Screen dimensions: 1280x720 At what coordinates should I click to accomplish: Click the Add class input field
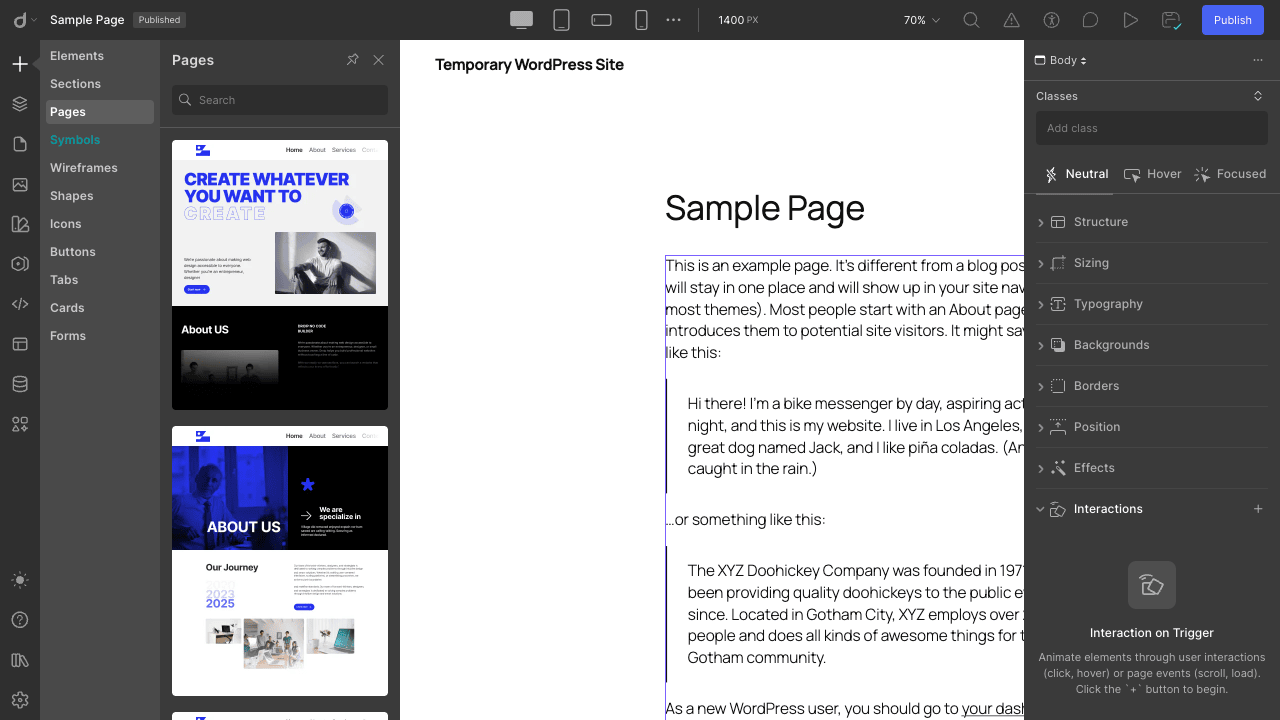[x=1152, y=128]
